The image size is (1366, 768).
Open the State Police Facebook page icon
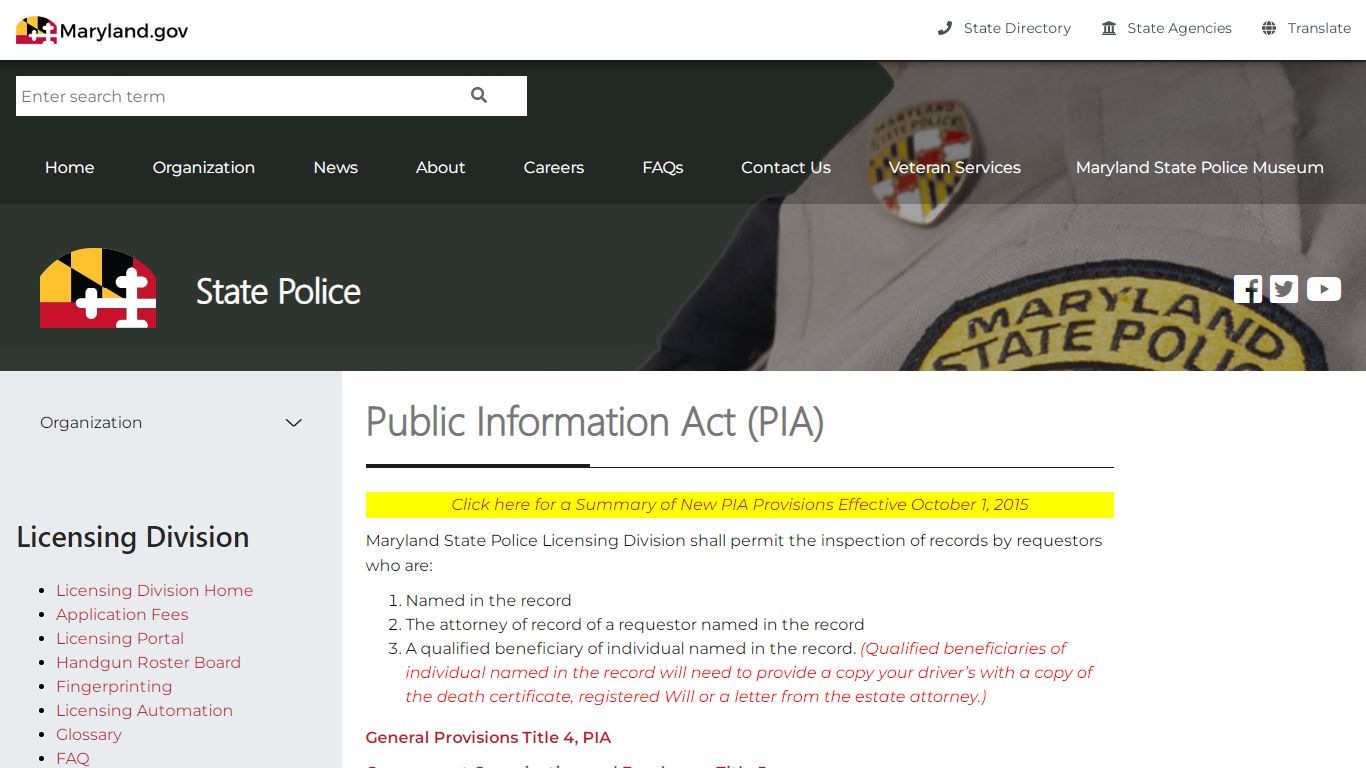[x=1248, y=289]
